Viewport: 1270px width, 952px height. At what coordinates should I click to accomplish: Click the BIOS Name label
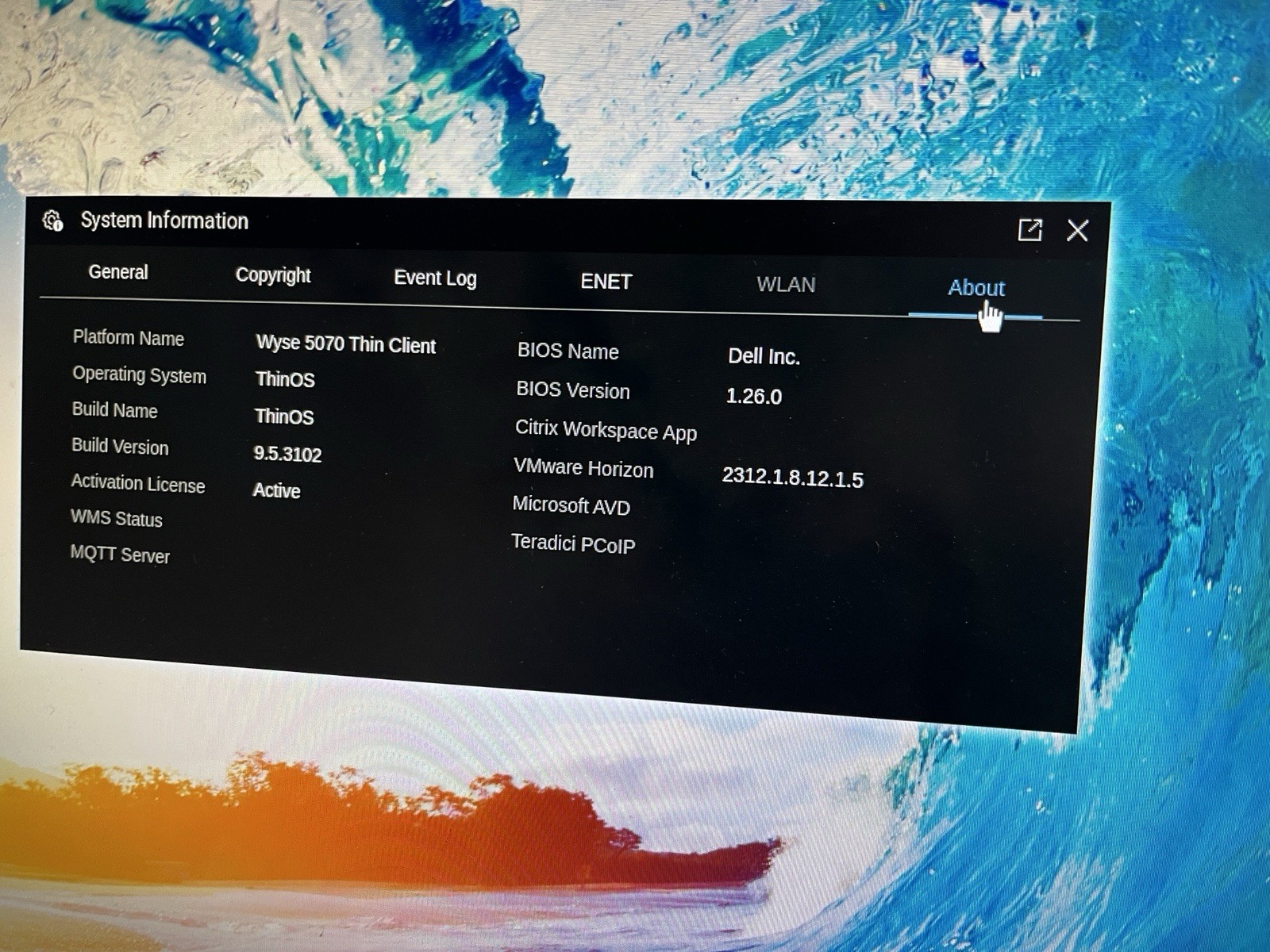tap(568, 351)
